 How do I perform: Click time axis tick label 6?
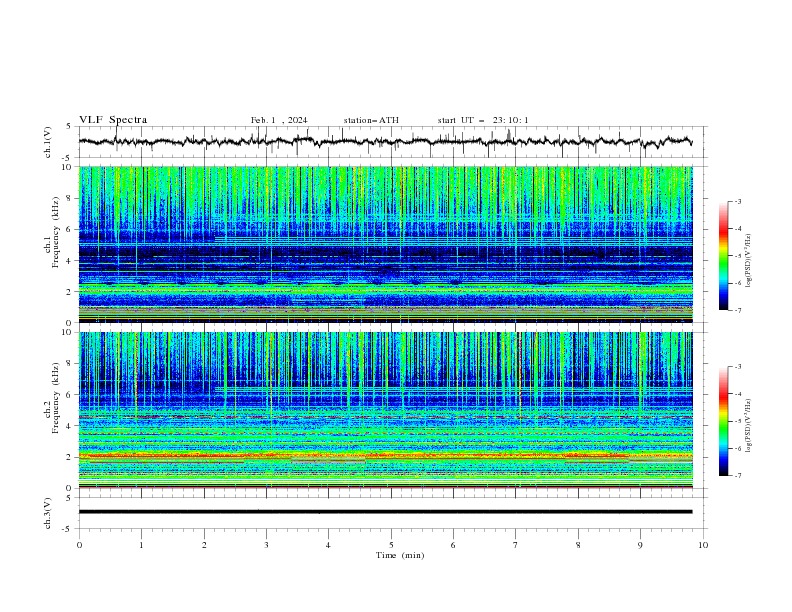(453, 545)
